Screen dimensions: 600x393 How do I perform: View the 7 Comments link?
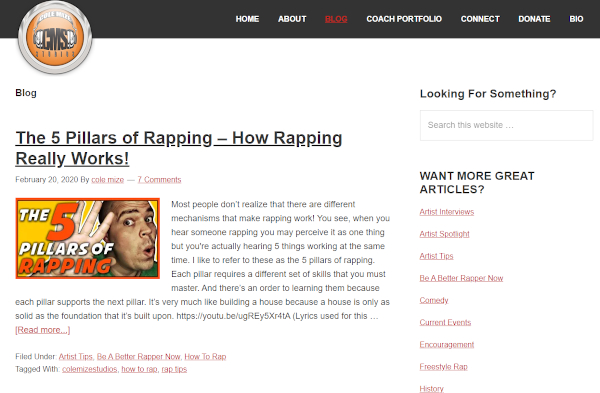click(159, 179)
